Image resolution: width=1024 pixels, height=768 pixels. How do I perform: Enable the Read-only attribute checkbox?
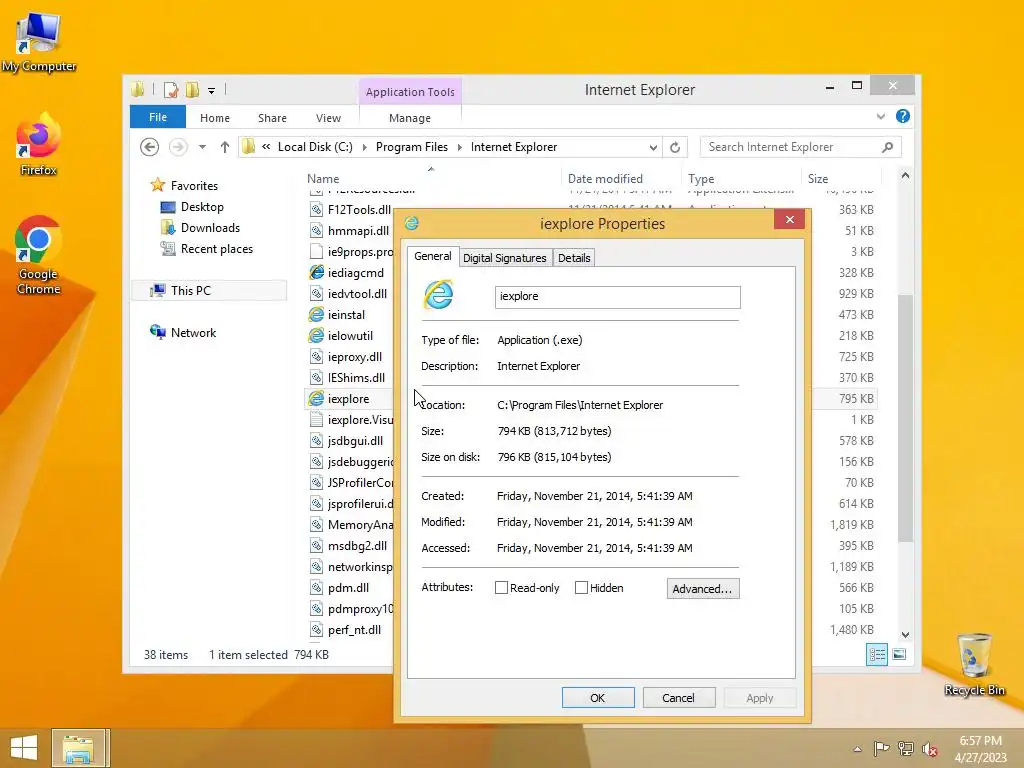[x=502, y=588]
